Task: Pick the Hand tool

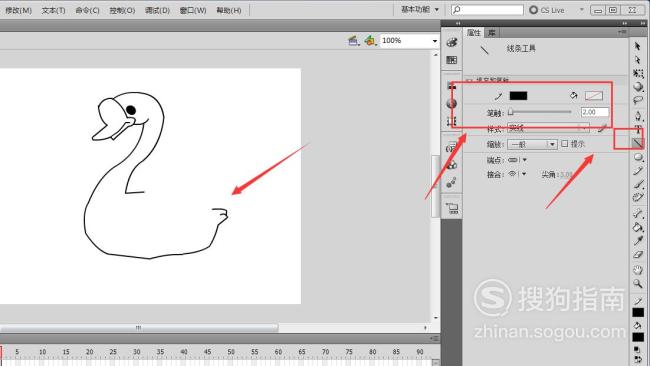Action: 638,269
